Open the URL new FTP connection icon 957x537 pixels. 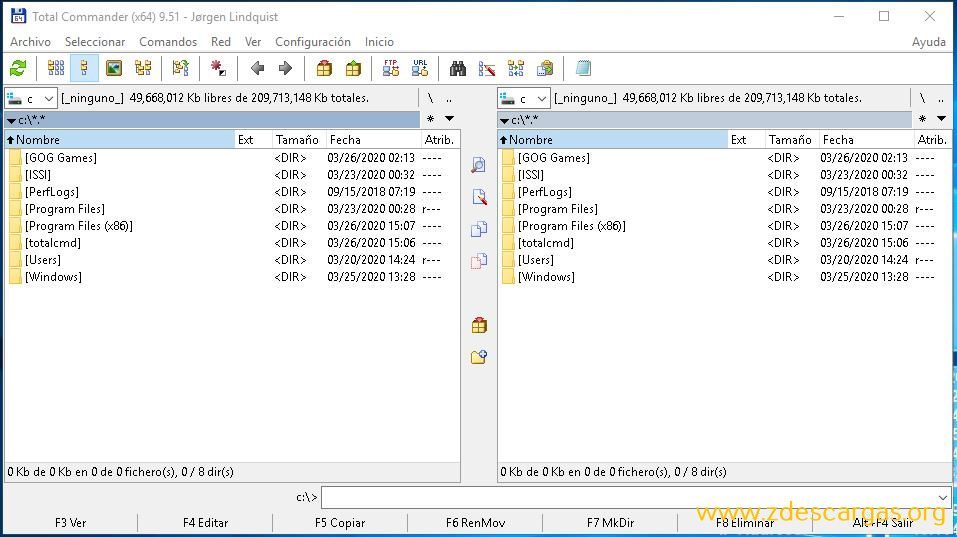click(x=420, y=68)
